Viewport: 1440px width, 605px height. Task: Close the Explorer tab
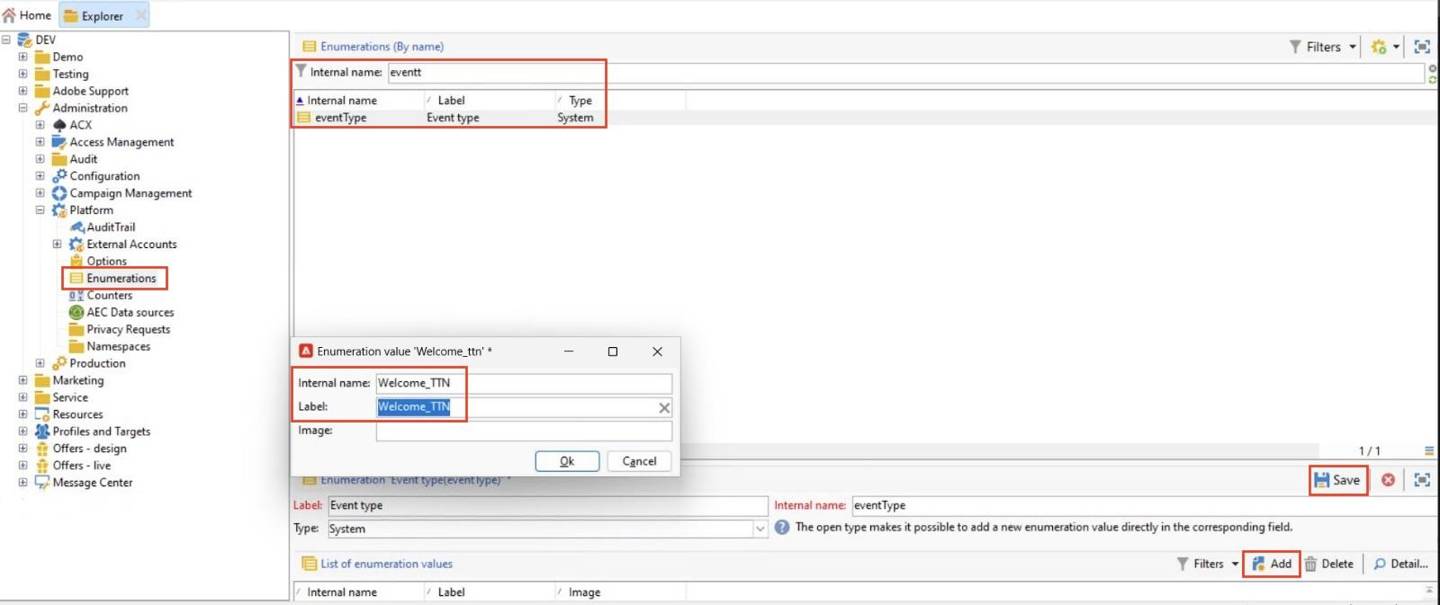click(x=140, y=15)
